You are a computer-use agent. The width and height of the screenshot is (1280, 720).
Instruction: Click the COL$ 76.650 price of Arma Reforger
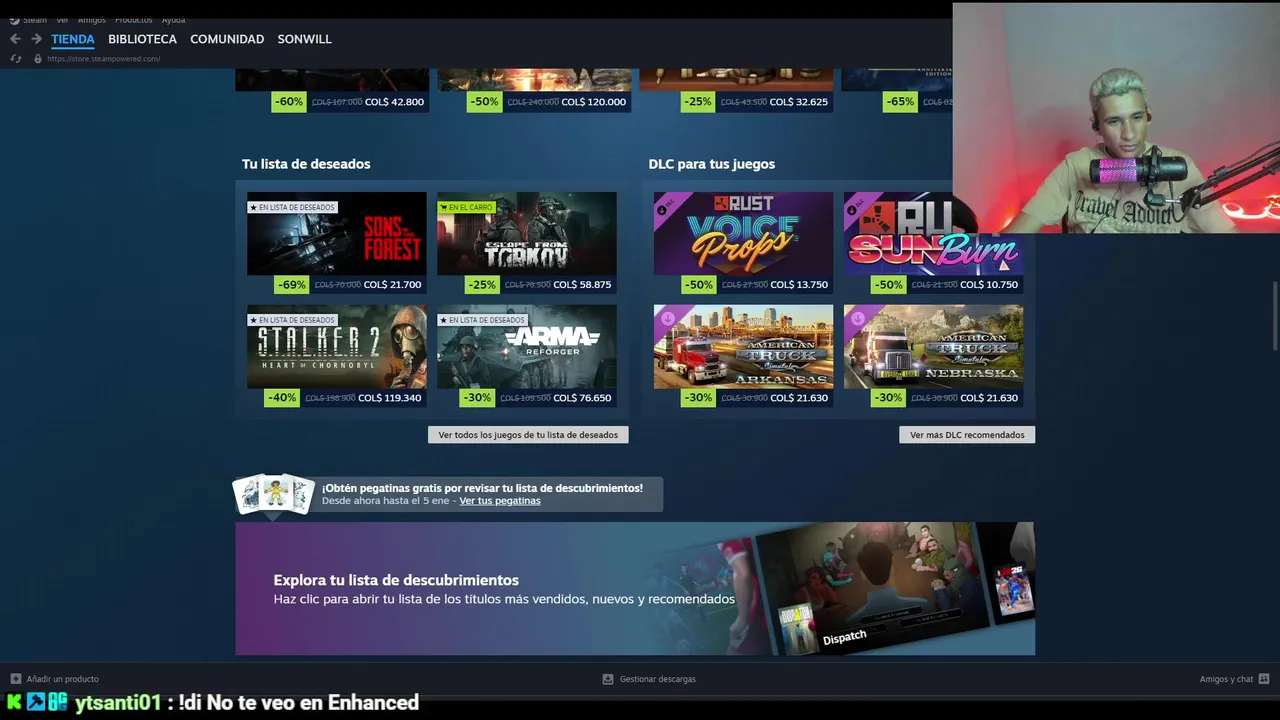(x=582, y=398)
